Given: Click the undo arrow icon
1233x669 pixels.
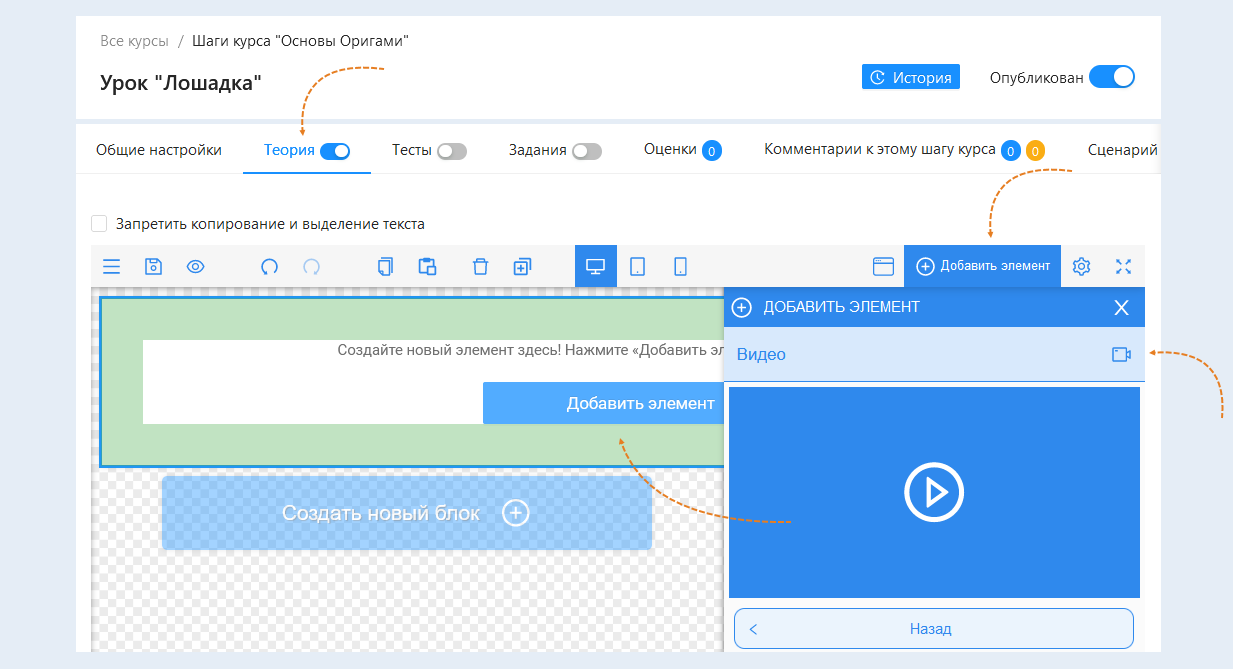Looking at the screenshot, I should (269, 266).
